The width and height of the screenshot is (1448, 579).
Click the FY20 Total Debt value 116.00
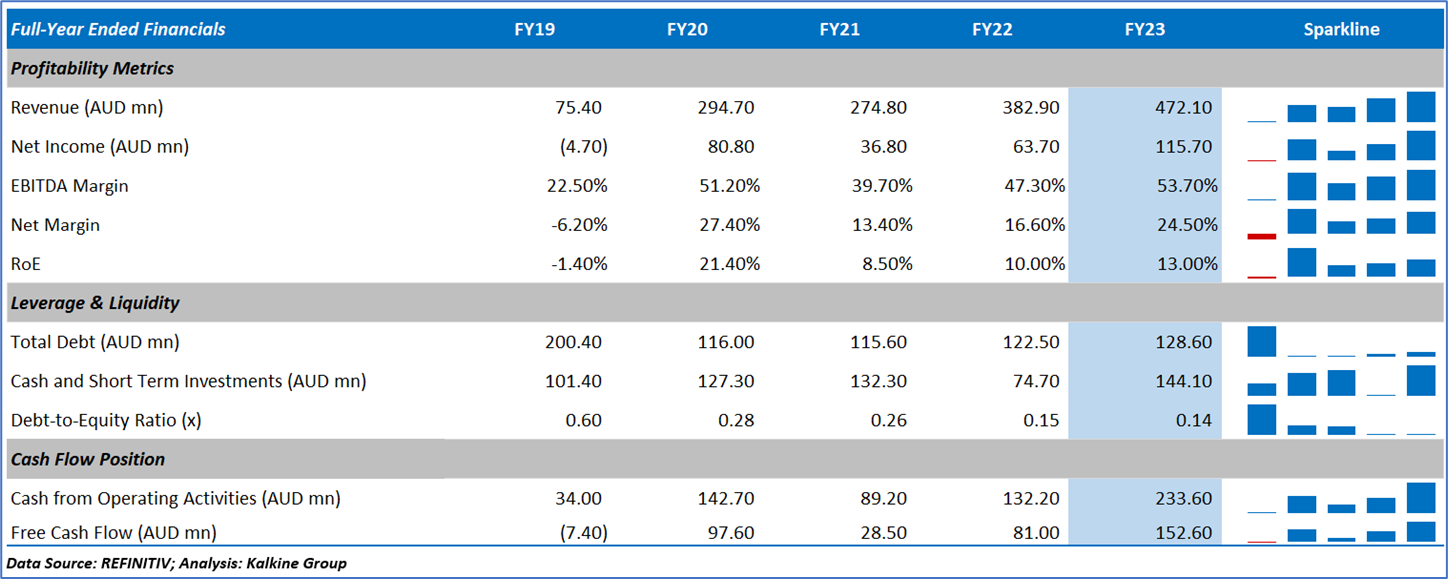(726, 342)
